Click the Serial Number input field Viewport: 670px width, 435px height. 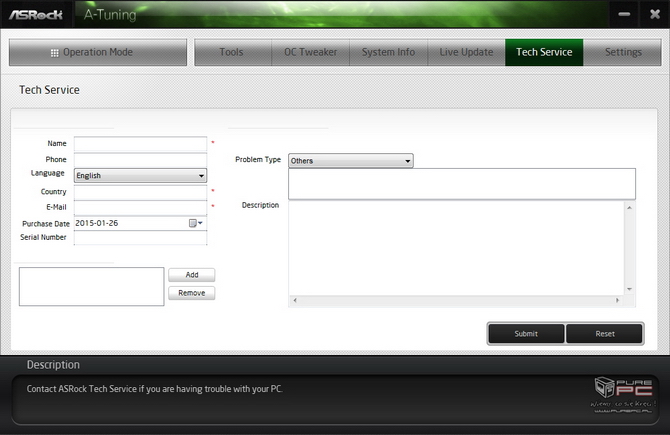[x=141, y=238]
